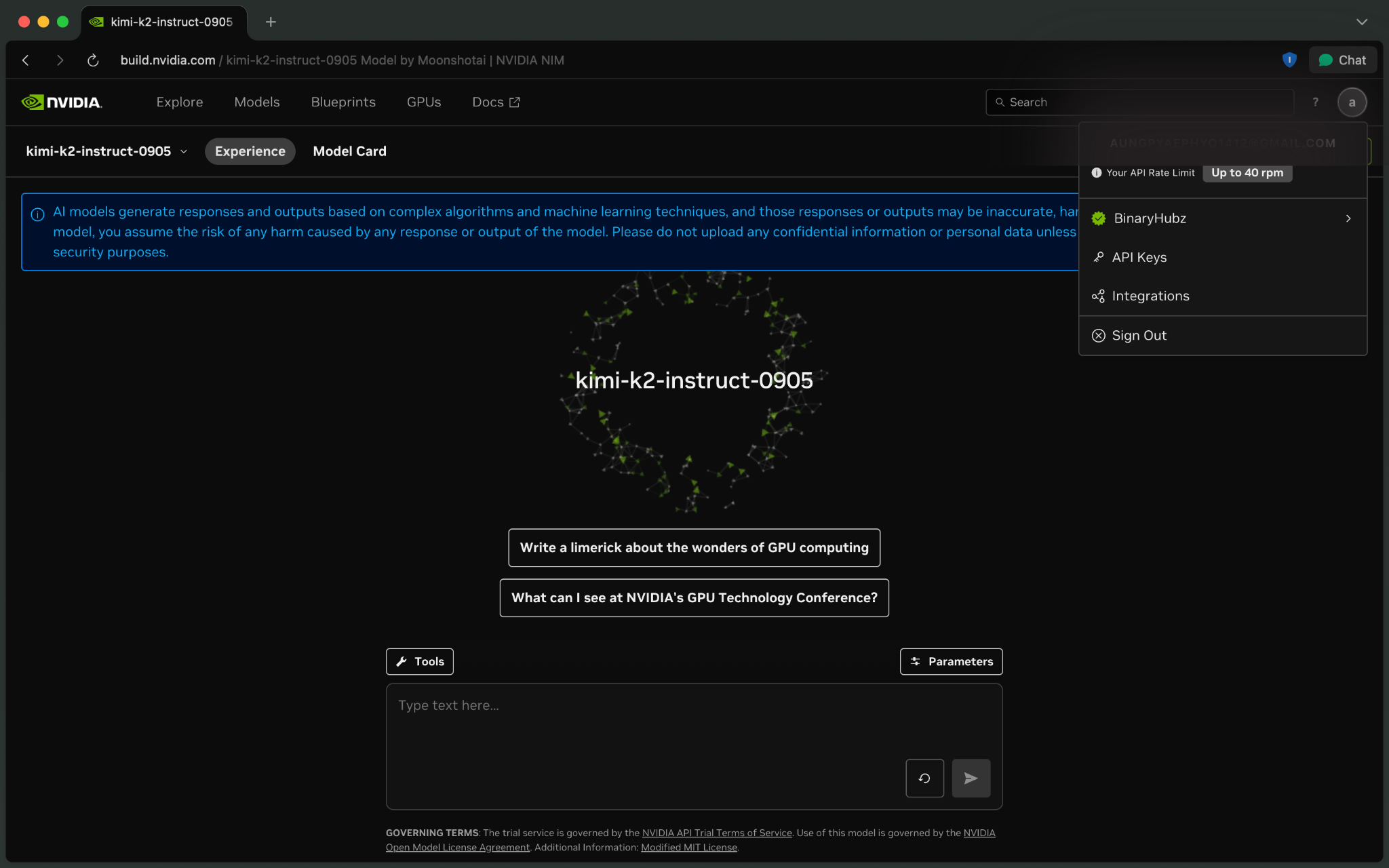
Task: Open the Chat icon in the browser toolbar
Action: click(1342, 60)
